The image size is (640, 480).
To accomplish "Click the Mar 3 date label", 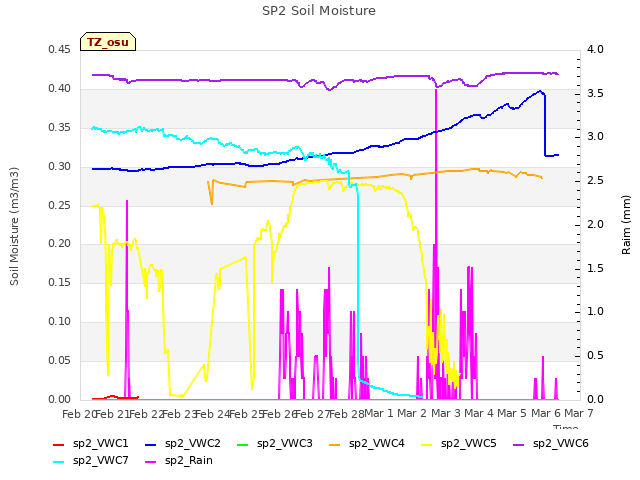I will tap(446, 413).
